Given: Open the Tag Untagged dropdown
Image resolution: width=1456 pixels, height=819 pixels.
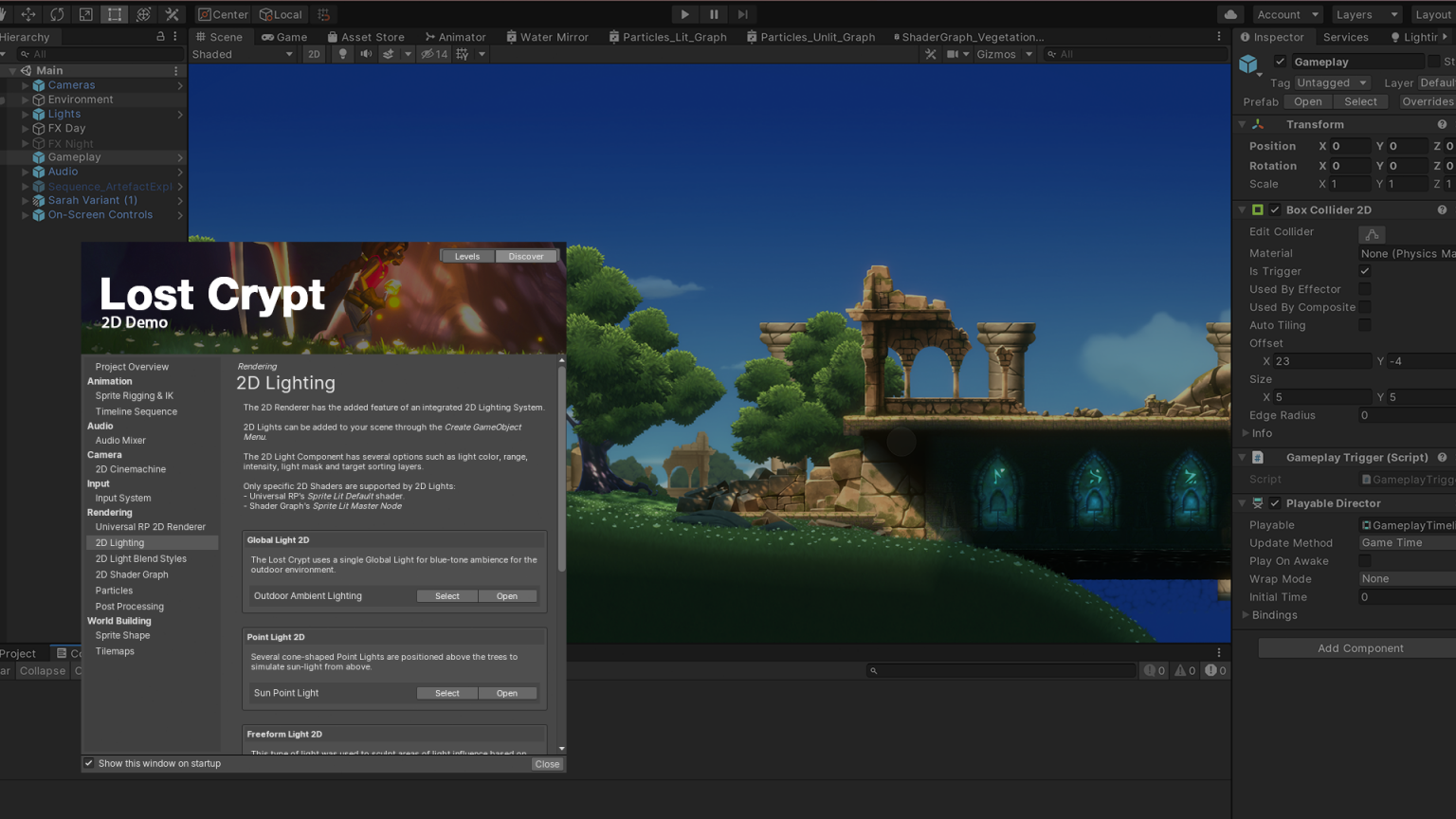Looking at the screenshot, I should (x=1332, y=82).
